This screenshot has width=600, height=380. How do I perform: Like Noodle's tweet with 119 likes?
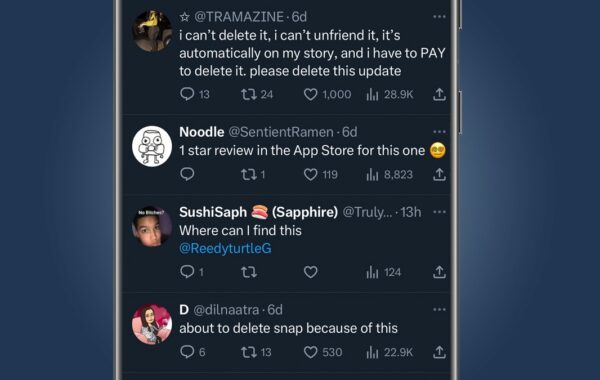point(310,175)
